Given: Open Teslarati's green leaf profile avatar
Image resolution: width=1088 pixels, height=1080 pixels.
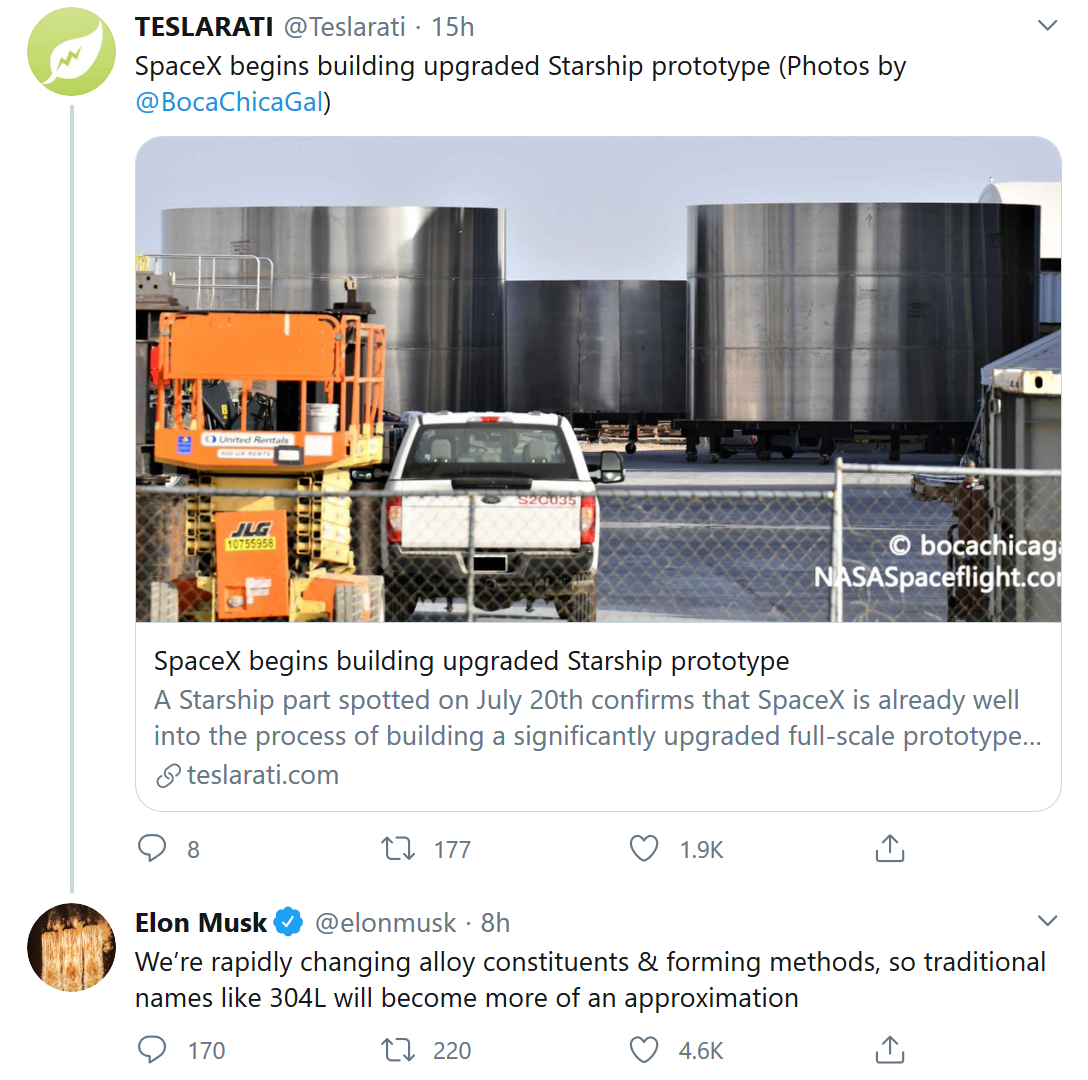Looking at the screenshot, I should 71,51.
